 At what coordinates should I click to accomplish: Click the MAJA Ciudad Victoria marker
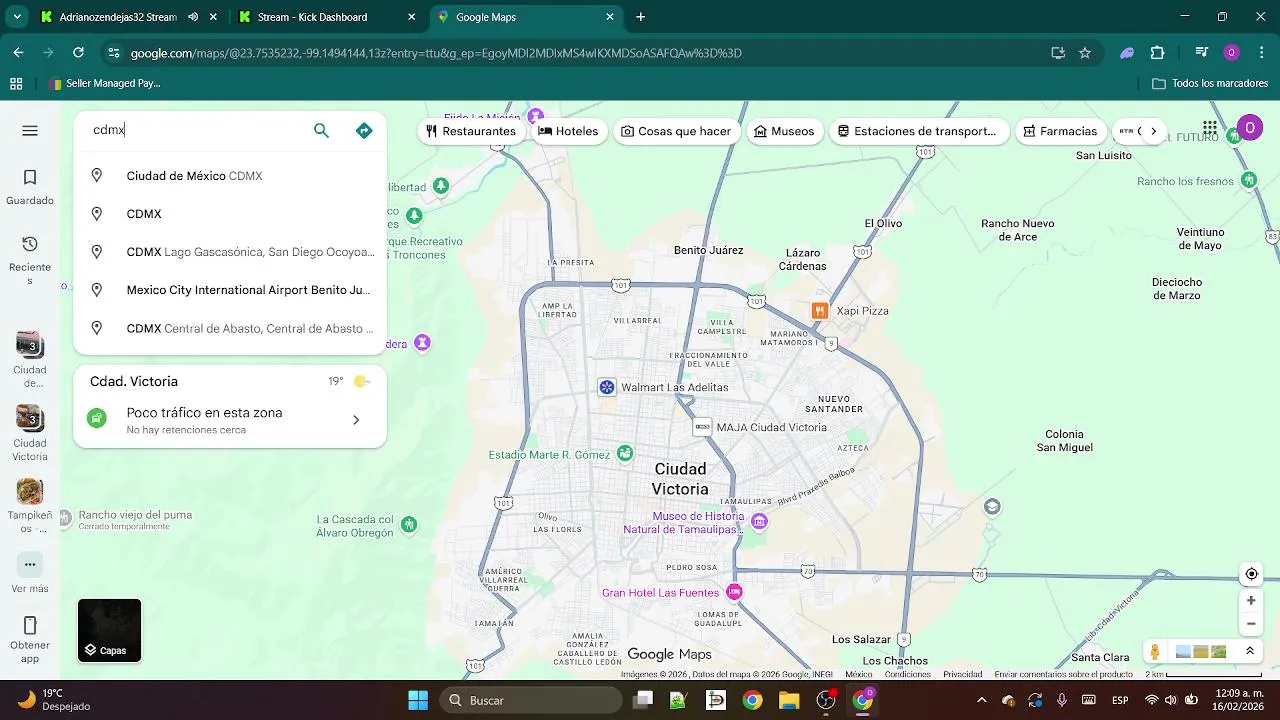click(702, 427)
